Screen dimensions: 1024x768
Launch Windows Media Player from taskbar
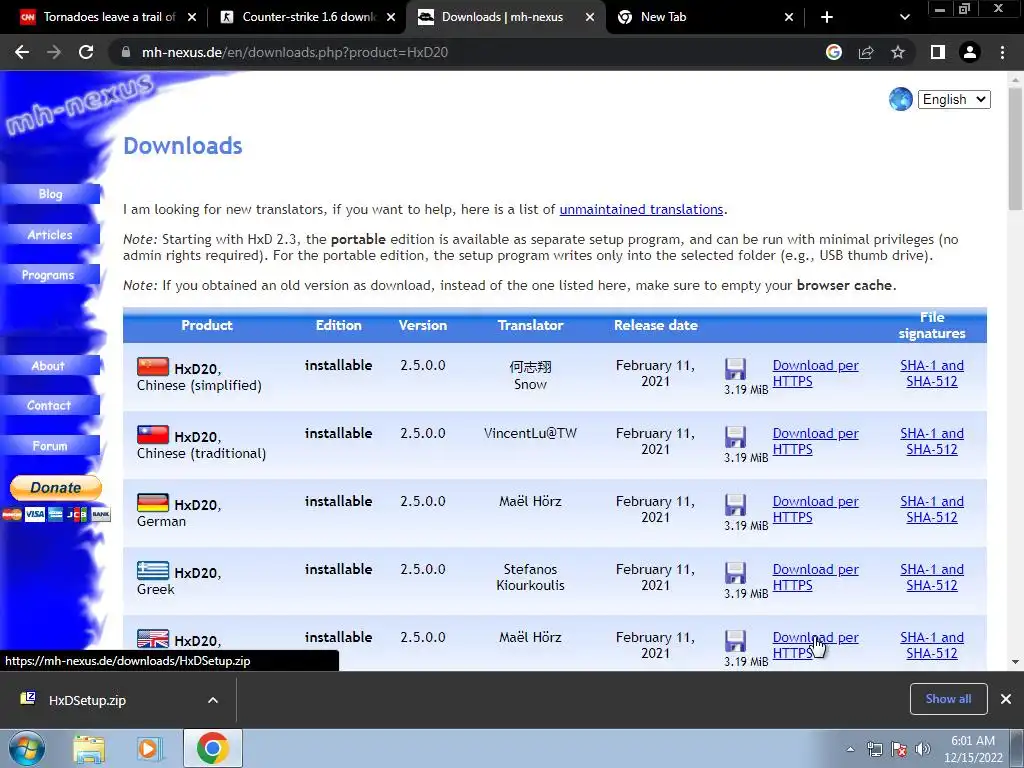click(149, 749)
